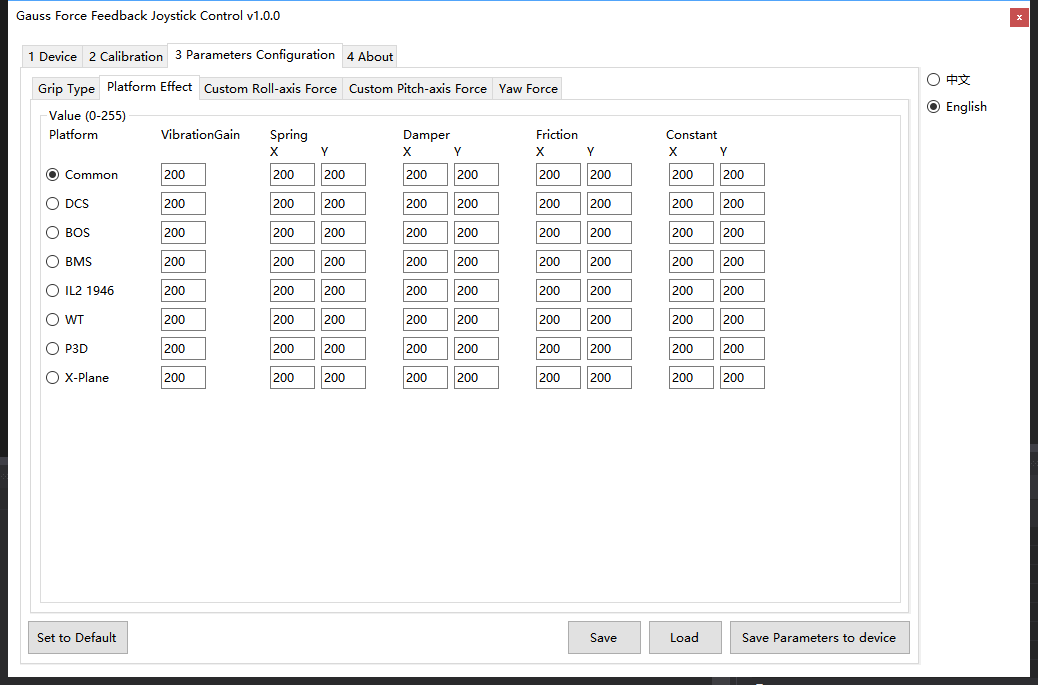Viewport: 1038px width, 685px height.
Task: Edit the DCS Damper Y field
Action: [476, 204]
